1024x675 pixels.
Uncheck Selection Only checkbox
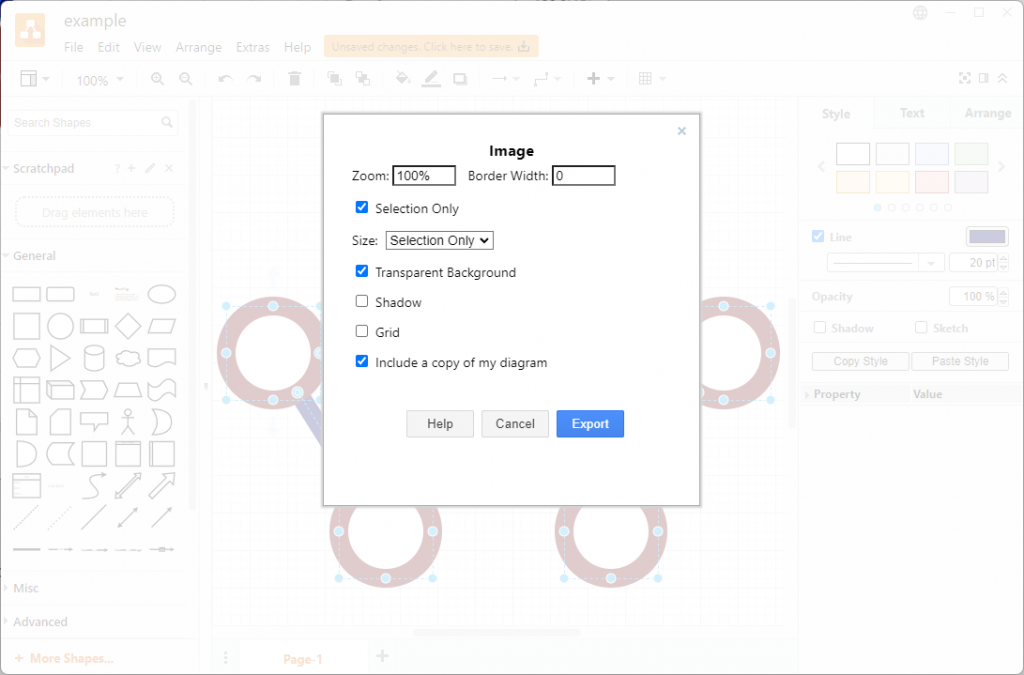pos(362,207)
